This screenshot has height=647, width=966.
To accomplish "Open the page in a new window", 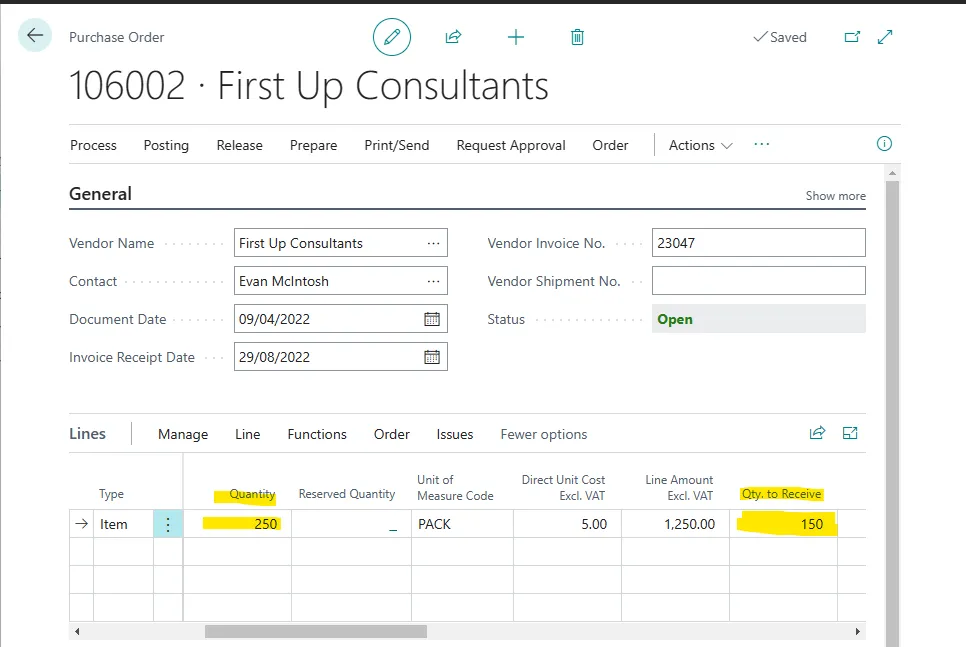I will click(x=852, y=37).
